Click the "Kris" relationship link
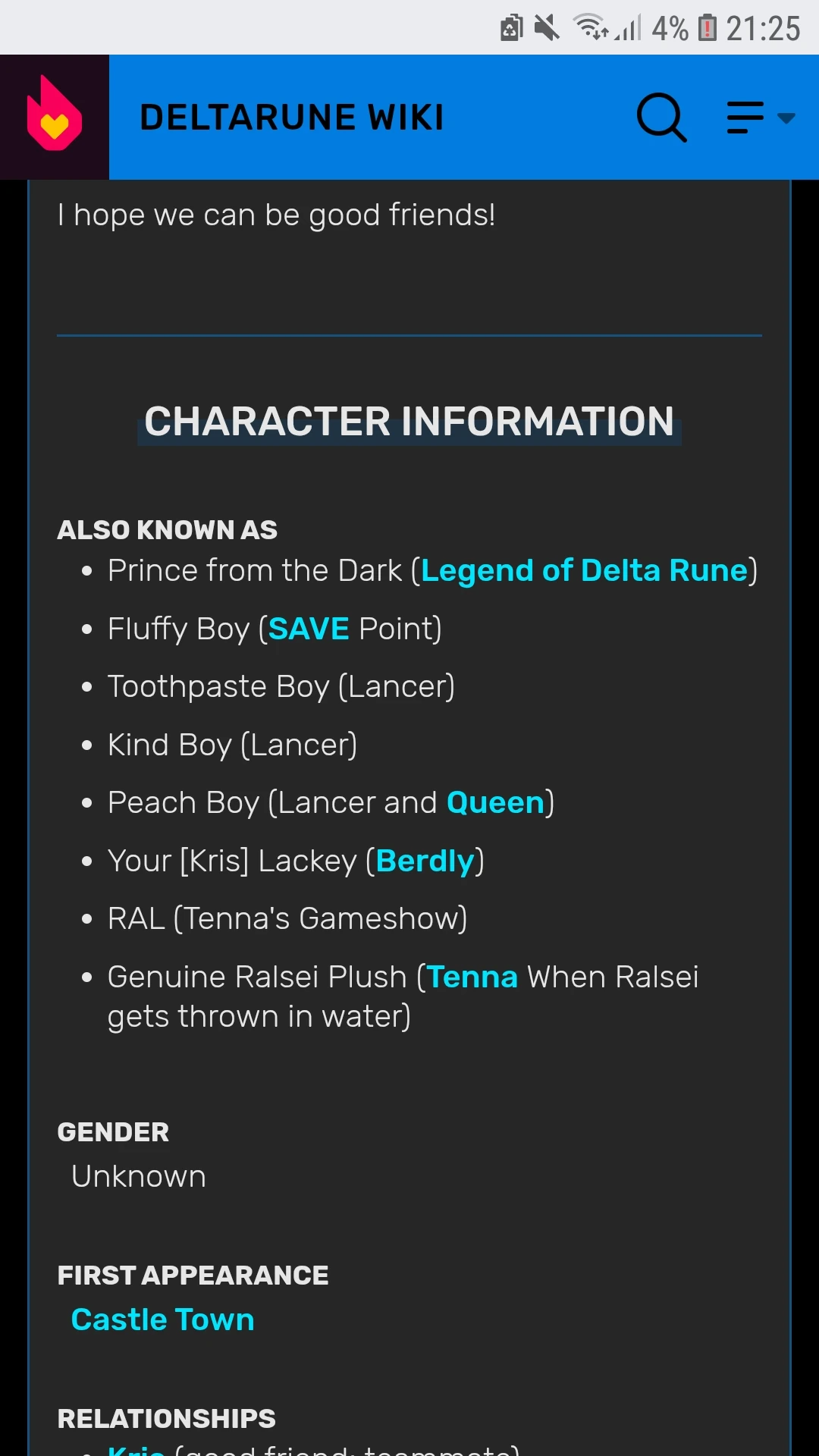 pos(136,1448)
